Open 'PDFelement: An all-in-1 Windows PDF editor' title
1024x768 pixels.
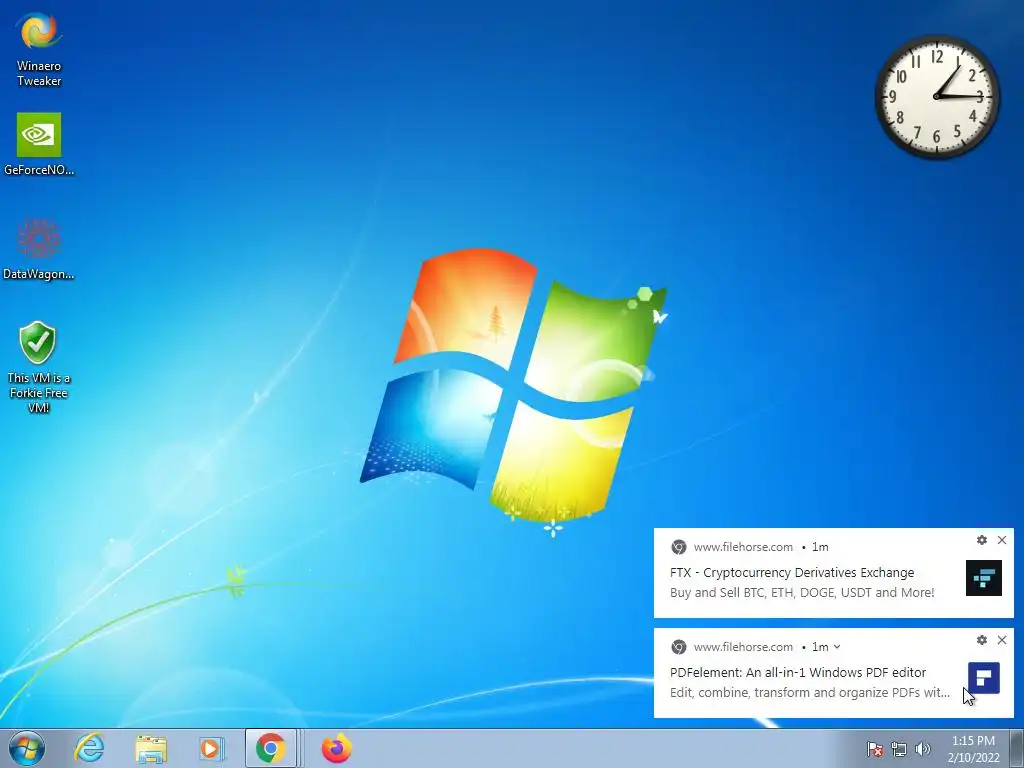(x=798, y=673)
